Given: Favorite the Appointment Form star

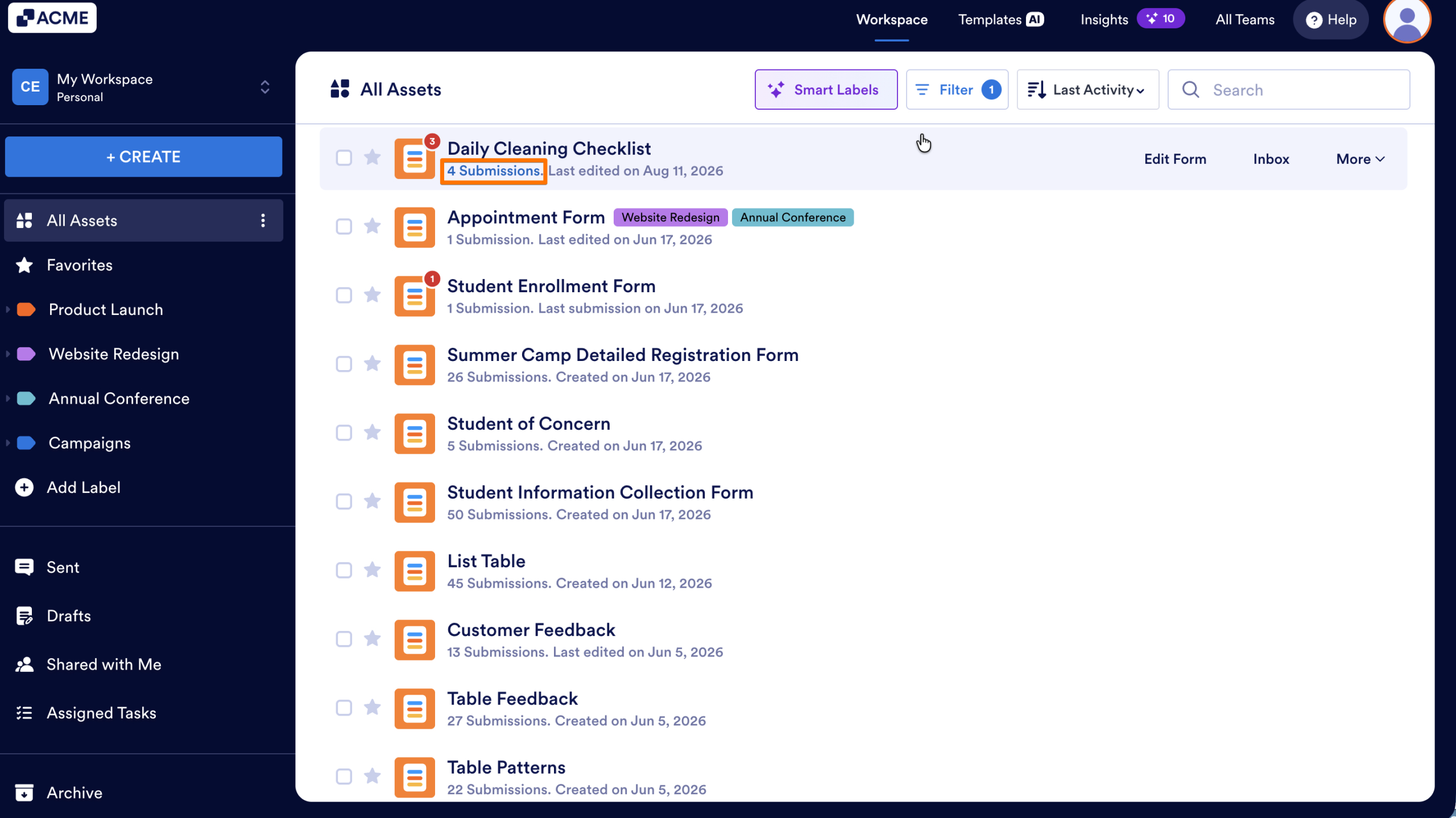Looking at the screenshot, I should 373,226.
